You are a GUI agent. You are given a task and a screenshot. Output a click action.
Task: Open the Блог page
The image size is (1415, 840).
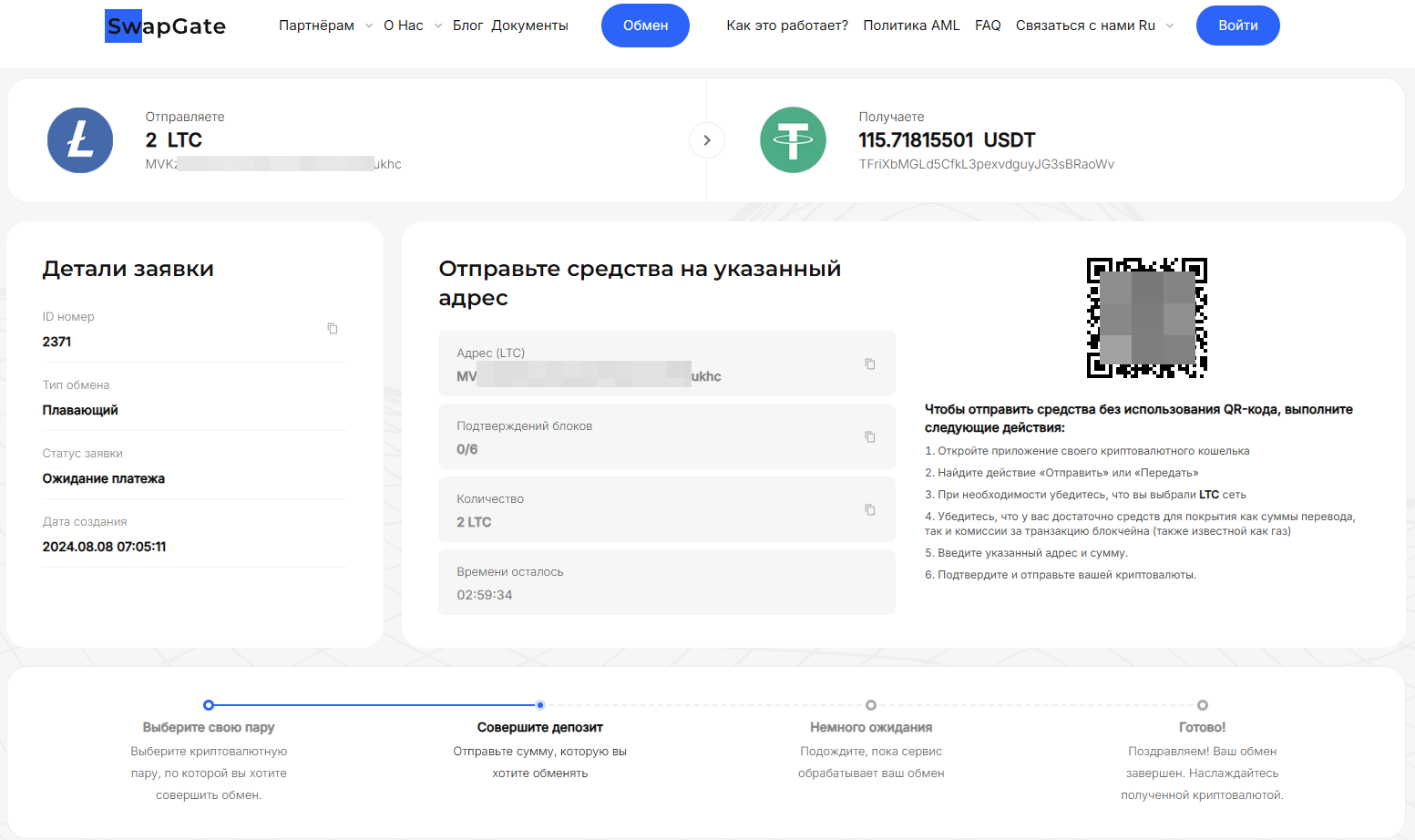click(467, 26)
